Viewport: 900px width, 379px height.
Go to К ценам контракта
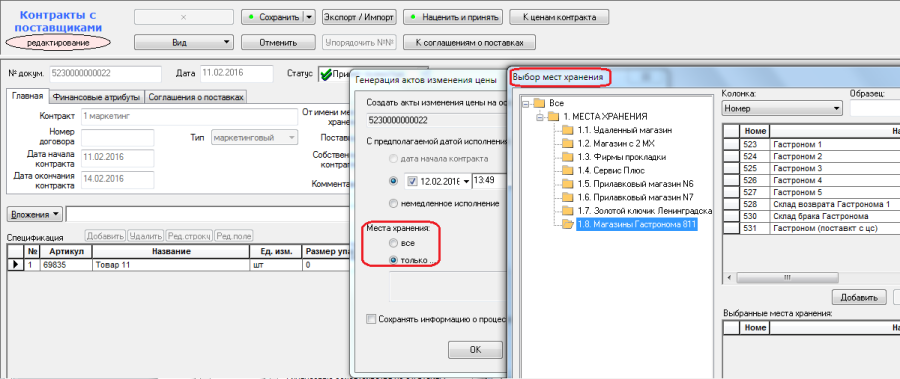pyautogui.click(x=559, y=17)
